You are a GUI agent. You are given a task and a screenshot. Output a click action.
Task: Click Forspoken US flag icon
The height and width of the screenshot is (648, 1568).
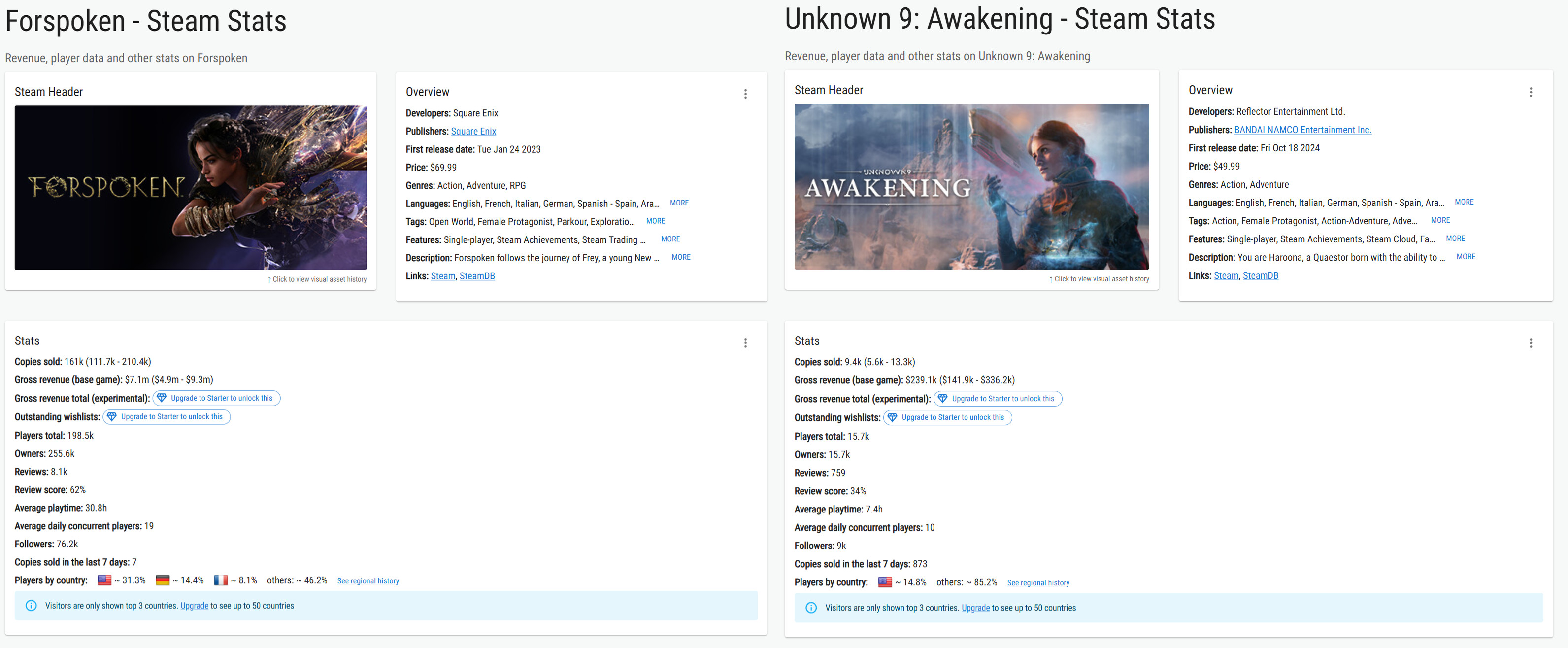point(104,580)
